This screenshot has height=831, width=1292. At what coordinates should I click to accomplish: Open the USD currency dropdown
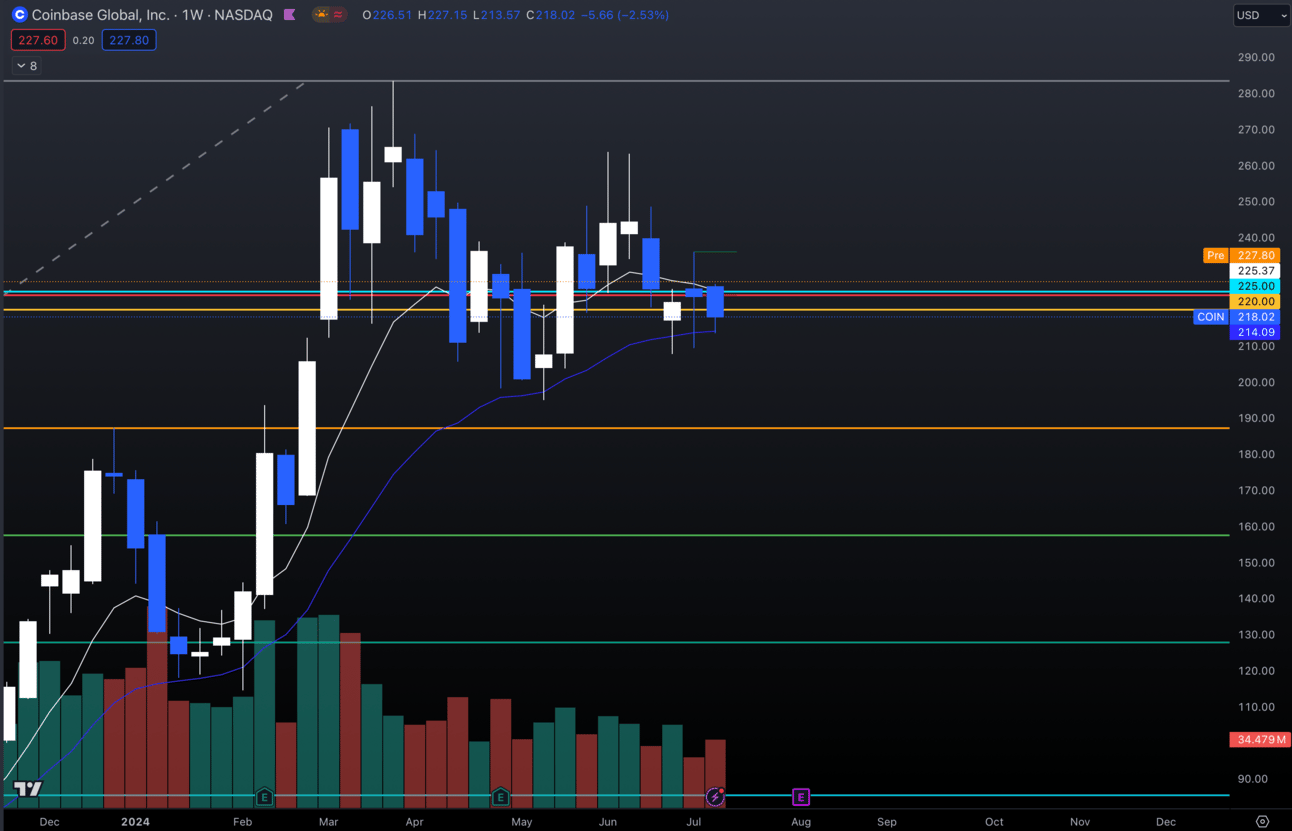pyautogui.click(x=1261, y=15)
